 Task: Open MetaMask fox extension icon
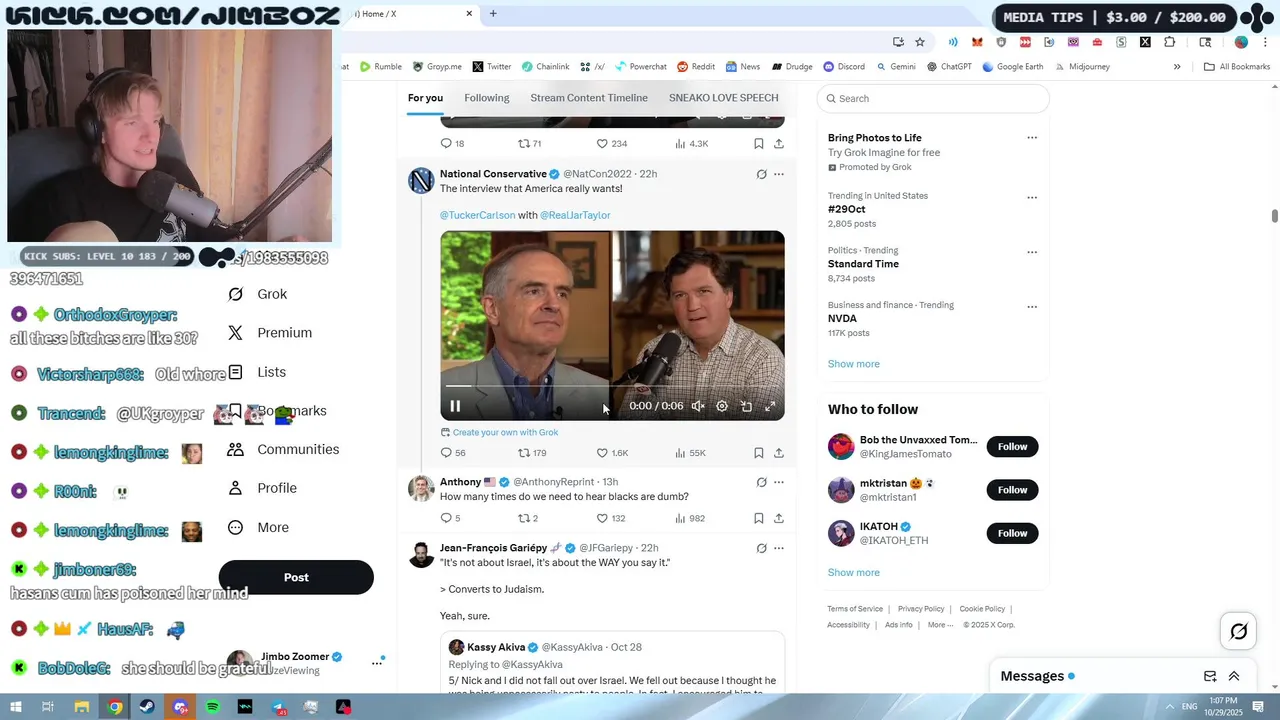click(x=977, y=42)
